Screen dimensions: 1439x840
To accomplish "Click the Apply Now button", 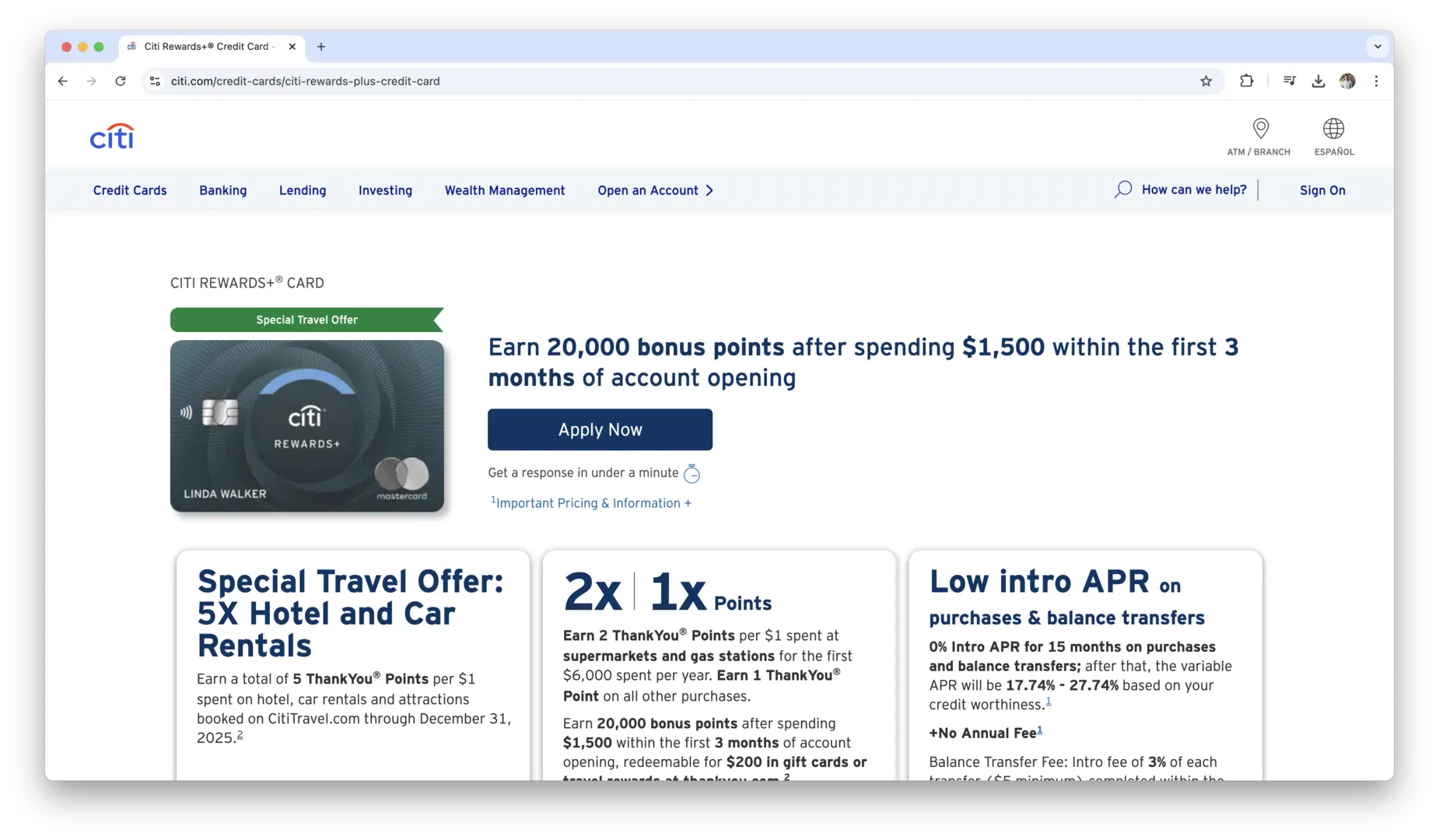I will tap(600, 429).
